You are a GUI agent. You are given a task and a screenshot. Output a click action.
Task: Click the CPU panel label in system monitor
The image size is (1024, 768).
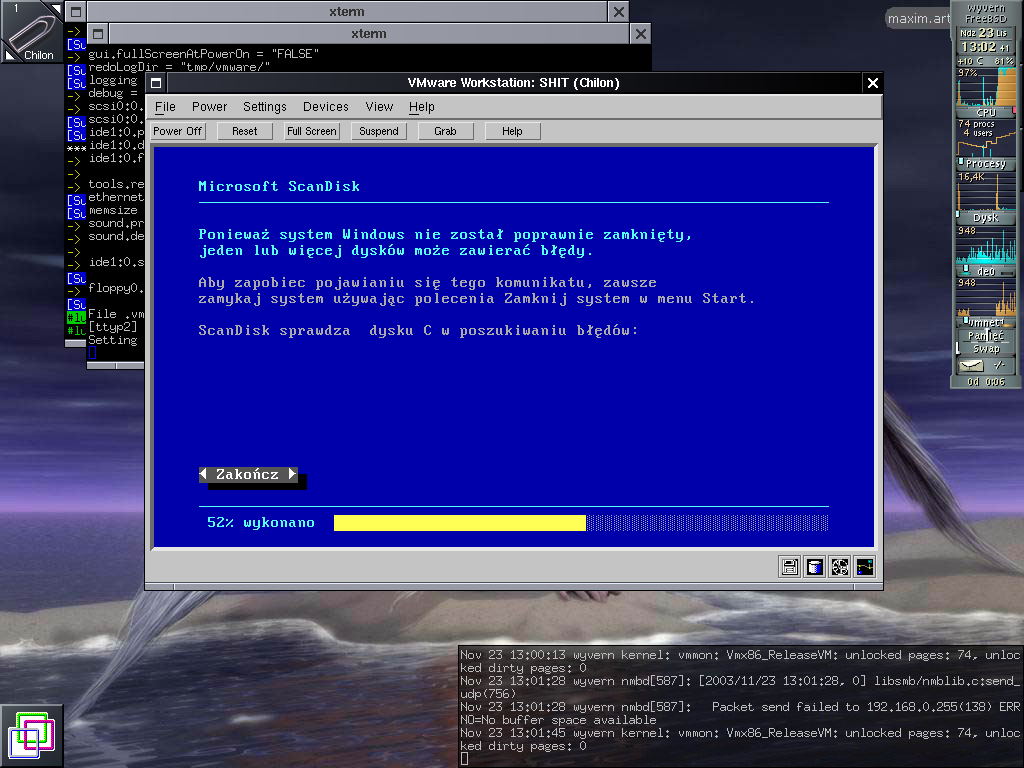pyautogui.click(x=985, y=113)
